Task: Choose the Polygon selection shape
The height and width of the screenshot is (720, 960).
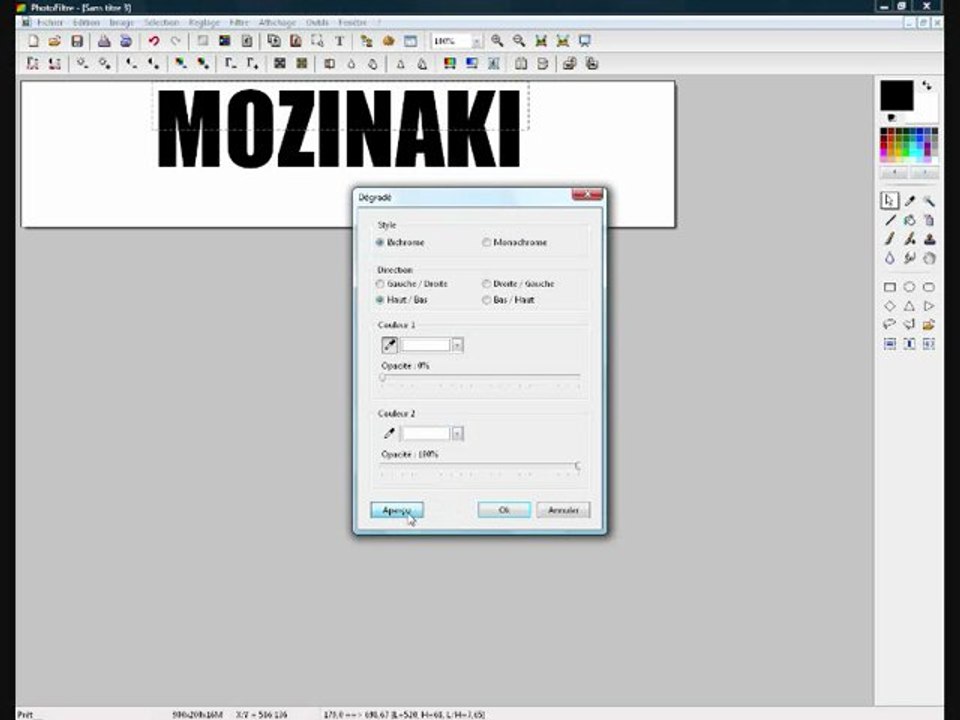Action: tap(910, 324)
